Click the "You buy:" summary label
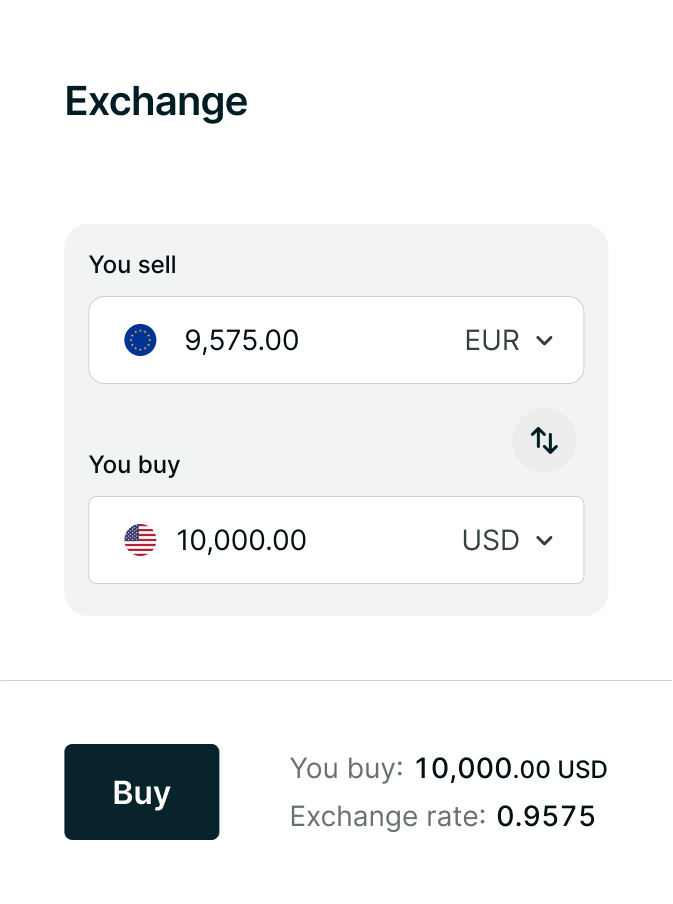The width and height of the screenshot is (673, 904). pos(346,769)
